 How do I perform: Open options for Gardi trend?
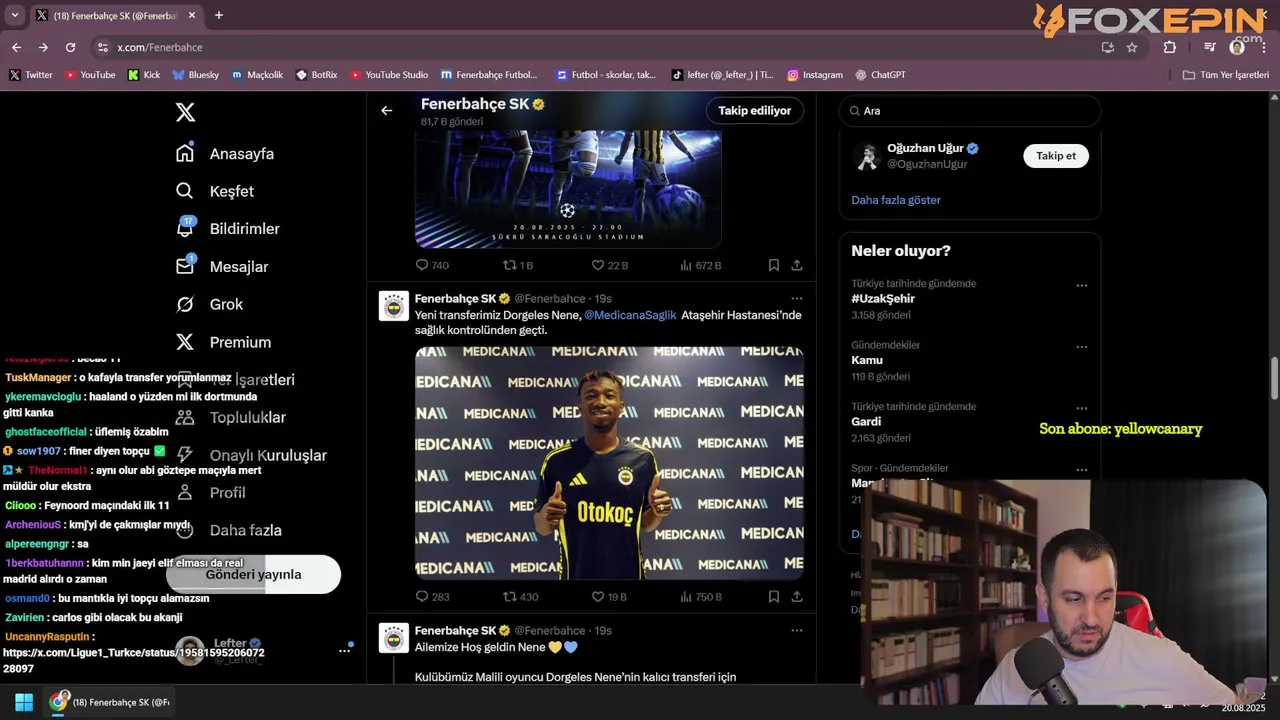[1081, 408]
